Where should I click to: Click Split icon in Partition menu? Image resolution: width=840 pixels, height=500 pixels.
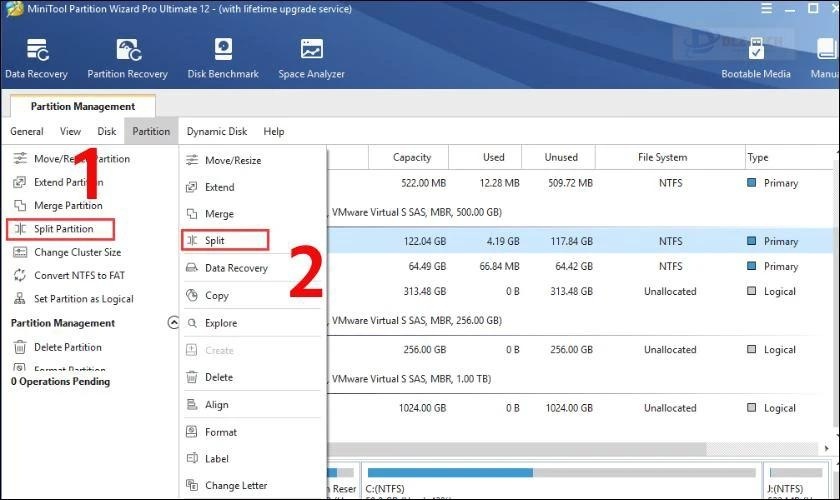click(192, 241)
